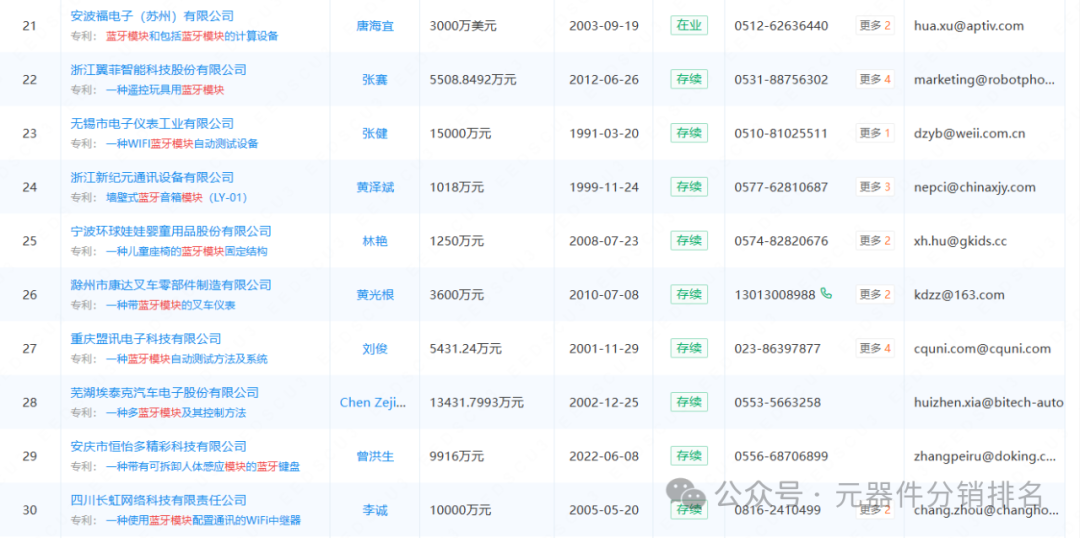The image size is (1080, 538).
Task: Open company 无锡市电子仪表工业有限公司
Action: (152, 123)
